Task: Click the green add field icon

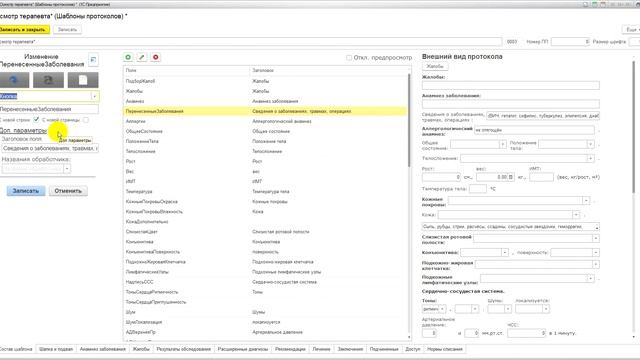Action: (128, 58)
